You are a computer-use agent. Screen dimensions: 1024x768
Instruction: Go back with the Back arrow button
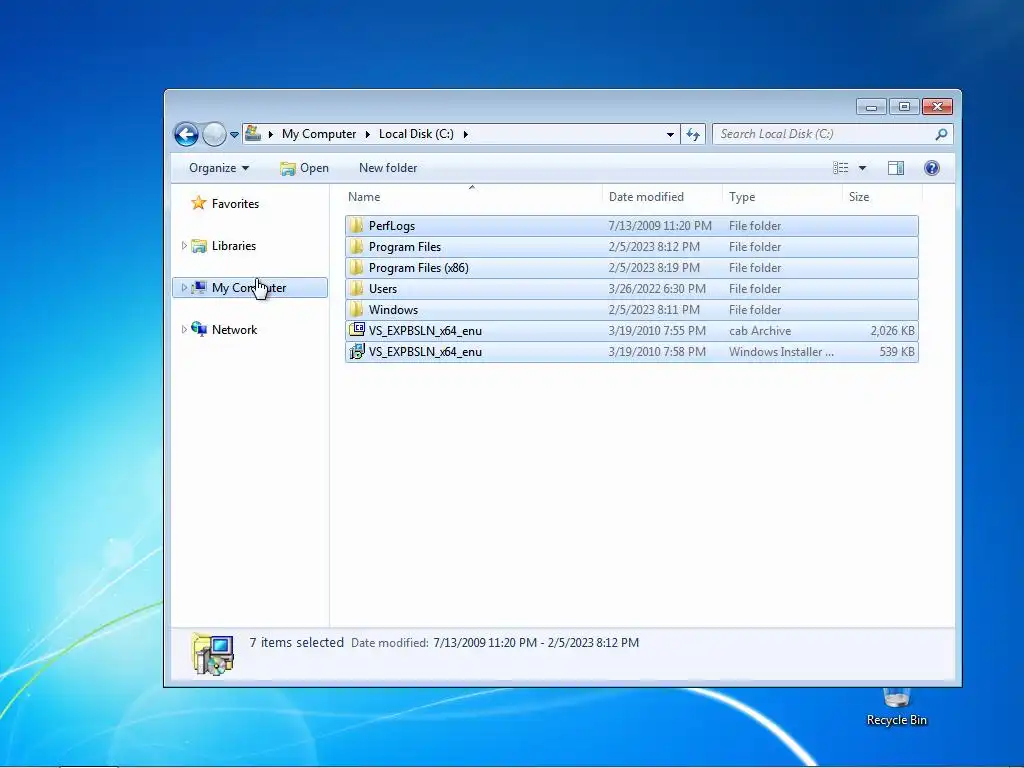[186, 135]
